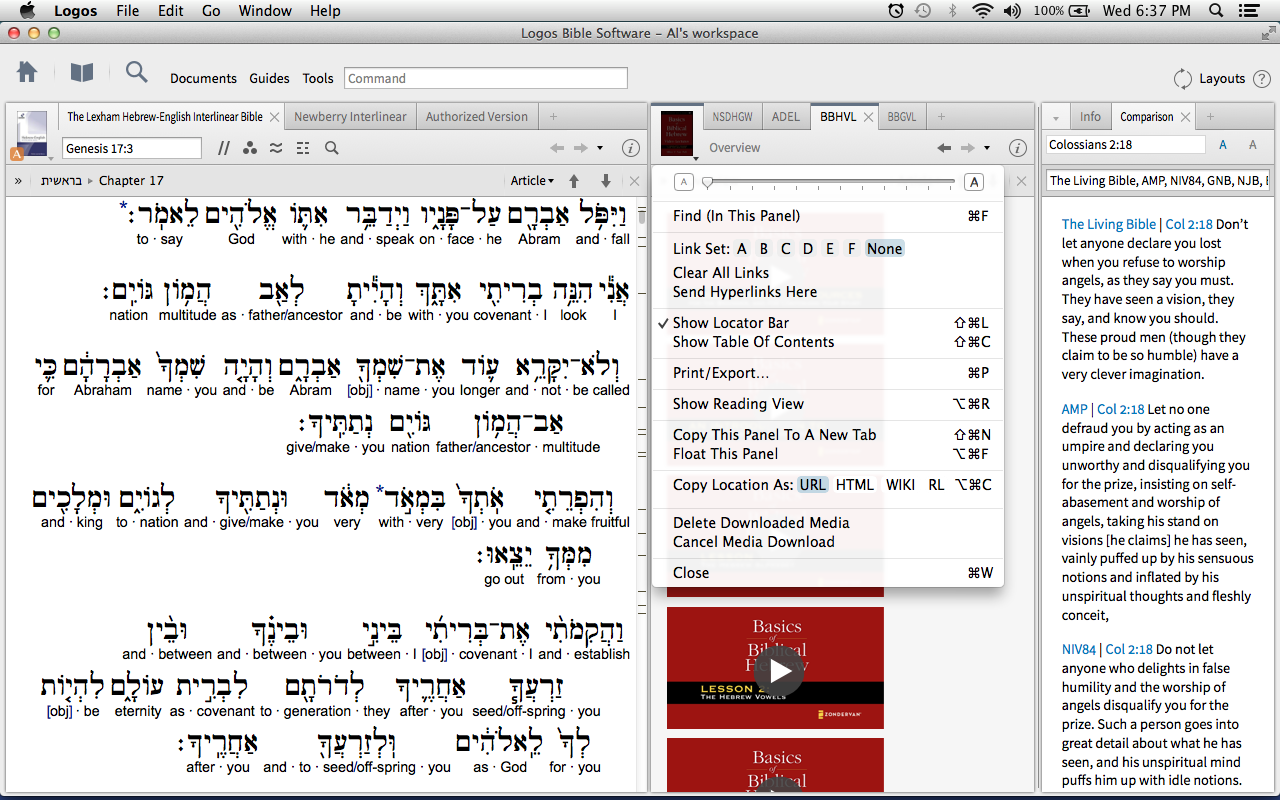Adjust the text size slider handle
Image resolution: width=1280 pixels, height=800 pixels.
(707, 182)
